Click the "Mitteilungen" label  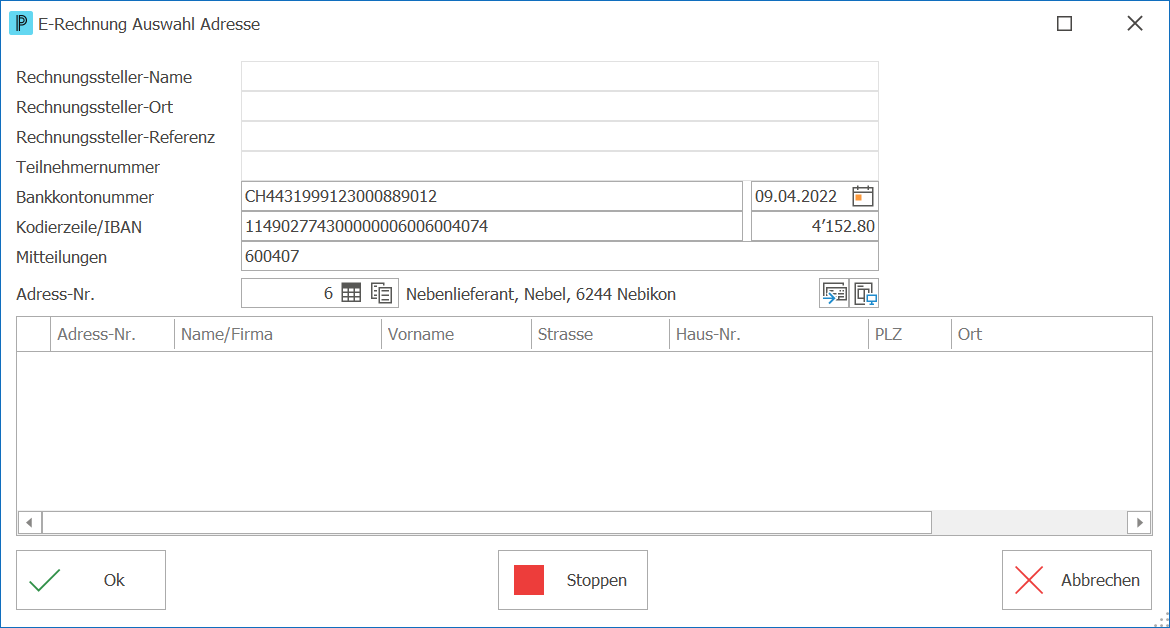click(x=62, y=257)
